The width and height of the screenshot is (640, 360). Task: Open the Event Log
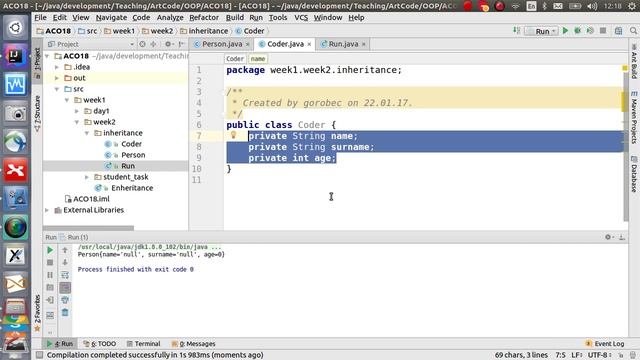pos(605,344)
